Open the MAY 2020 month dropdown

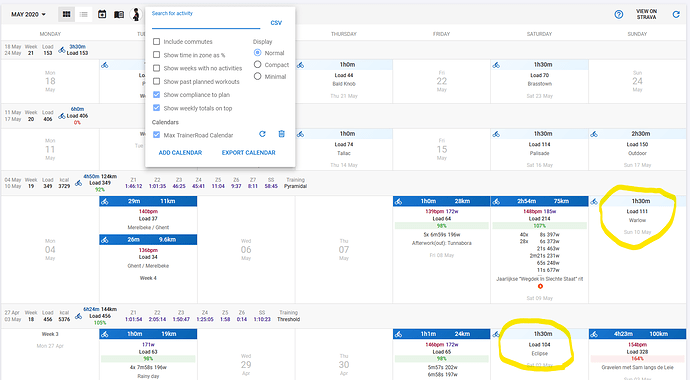[28, 15]
